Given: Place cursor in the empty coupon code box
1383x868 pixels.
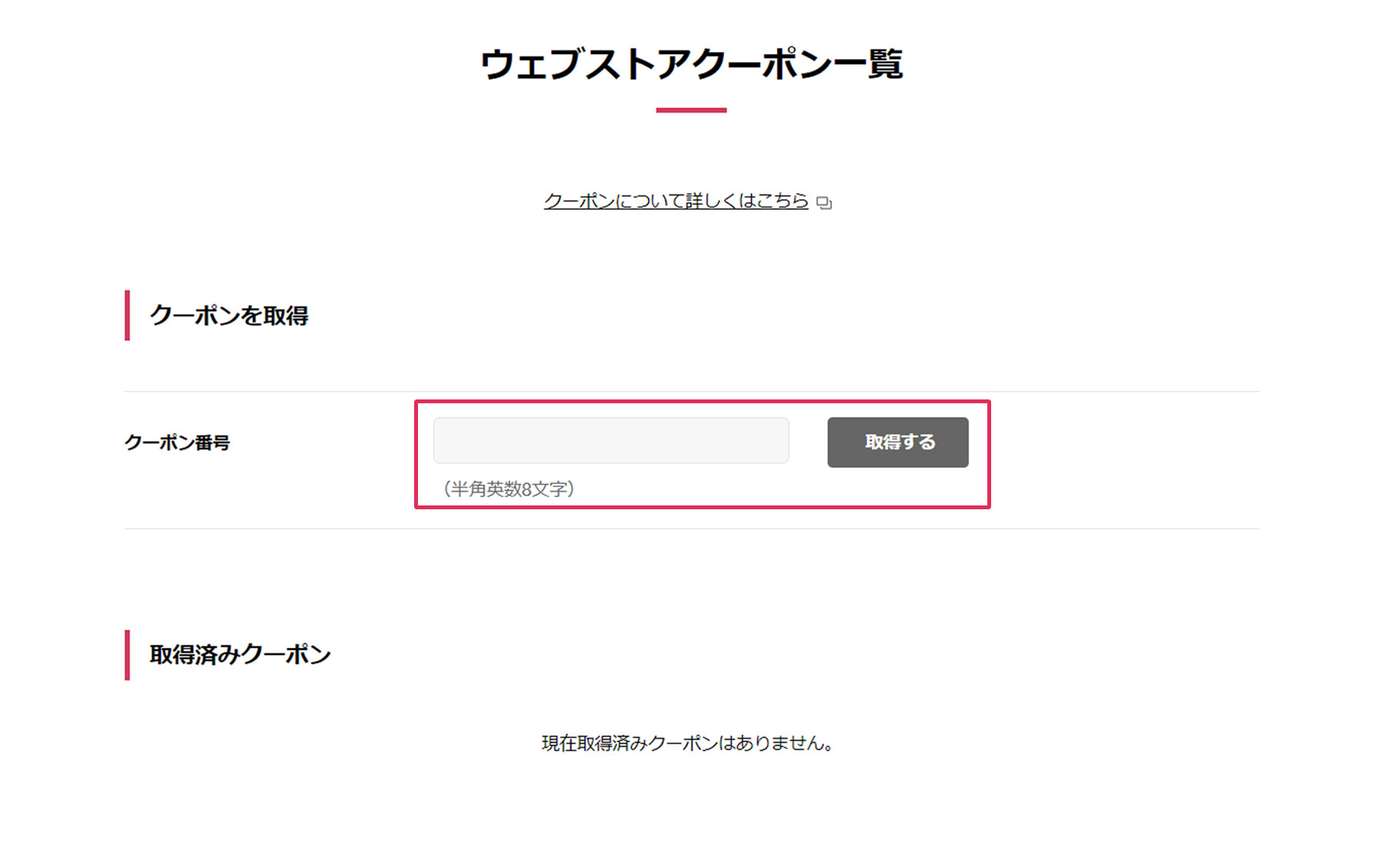Looking at the screenshot, I should 611,441.
